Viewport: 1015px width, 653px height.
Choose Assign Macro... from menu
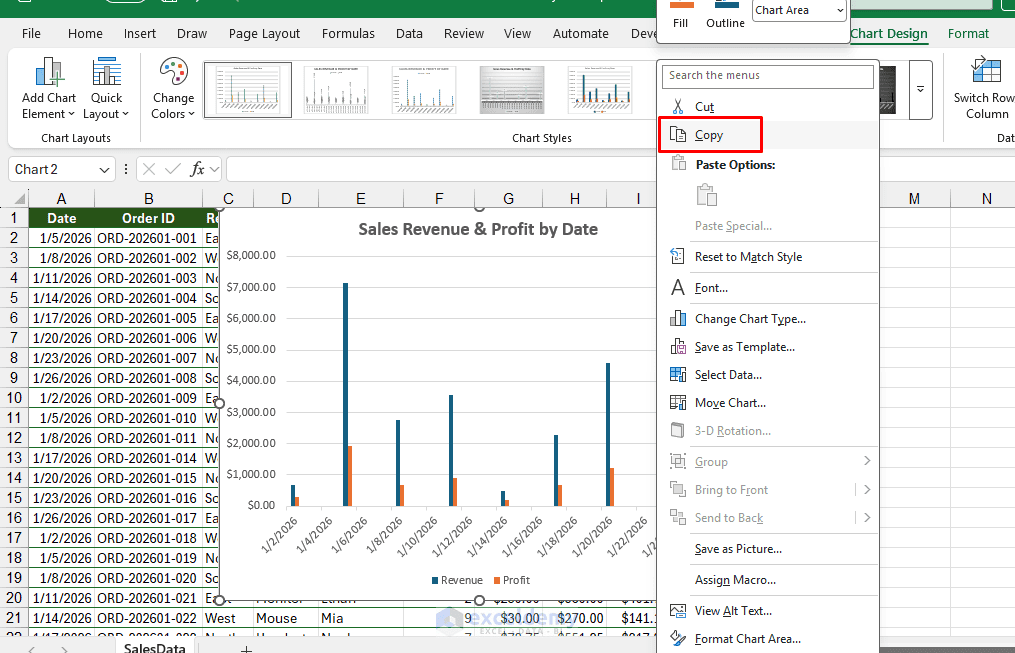(735, 580)
